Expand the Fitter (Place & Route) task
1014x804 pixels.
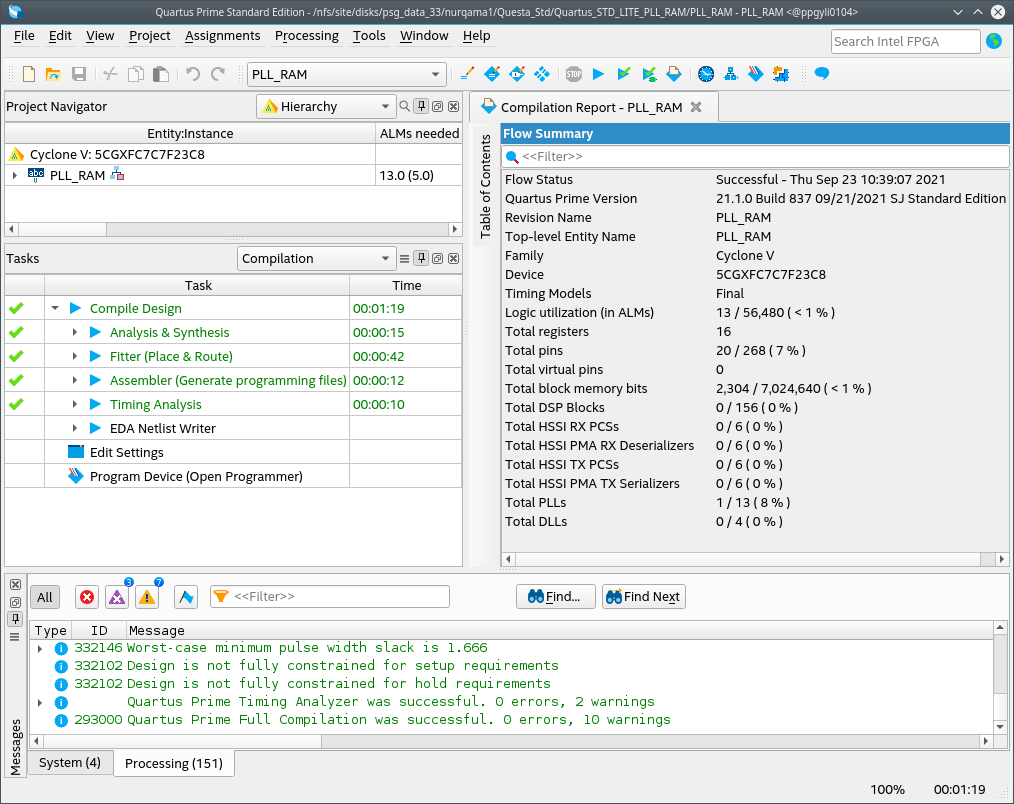click(75, 356)
